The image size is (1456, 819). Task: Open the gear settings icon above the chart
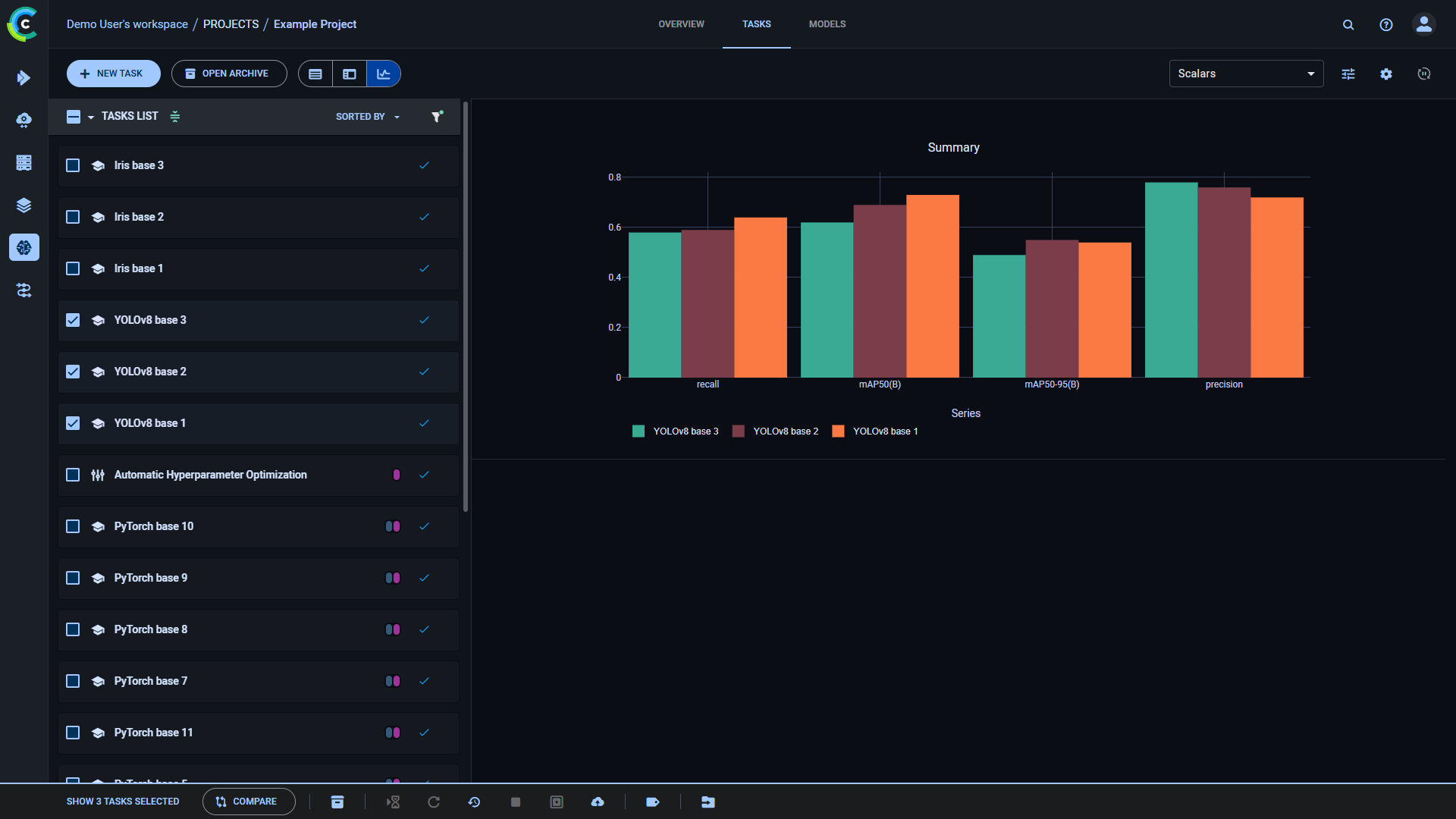coord(1386,74)
